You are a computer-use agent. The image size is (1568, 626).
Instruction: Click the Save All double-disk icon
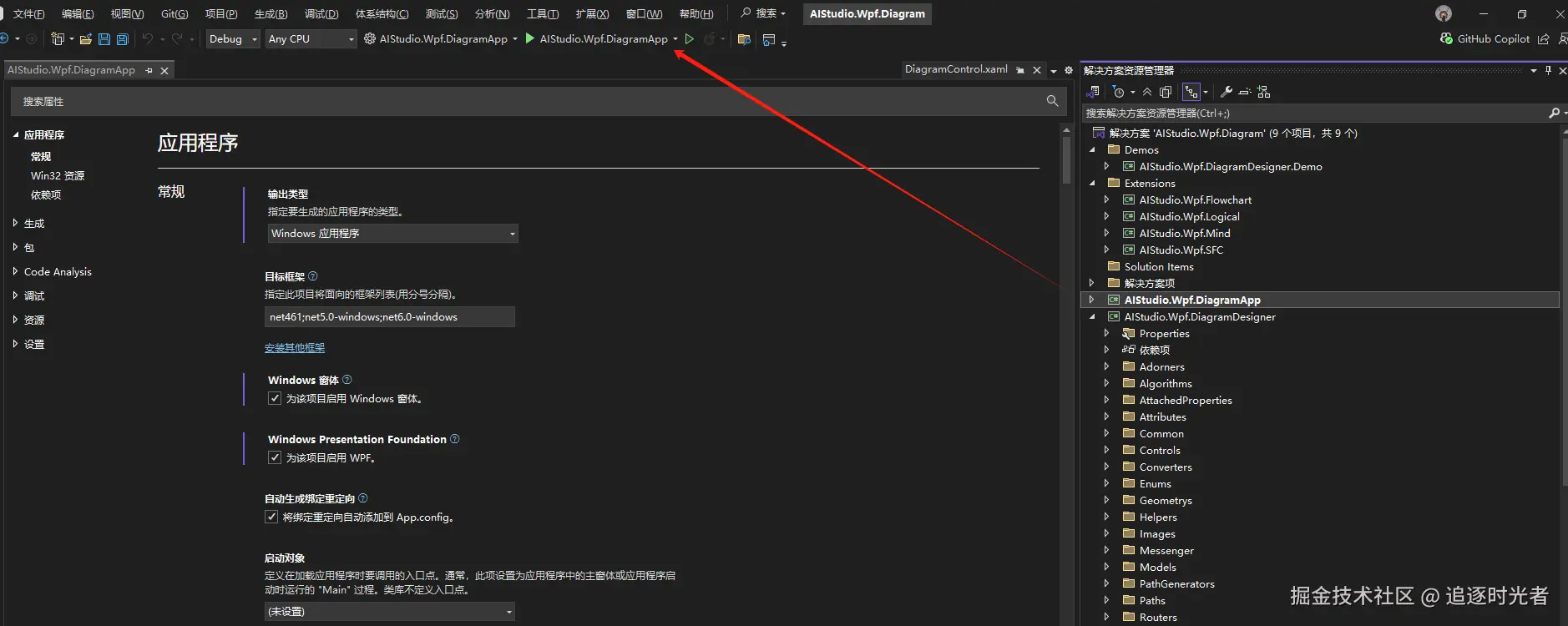tap(123, 39)
